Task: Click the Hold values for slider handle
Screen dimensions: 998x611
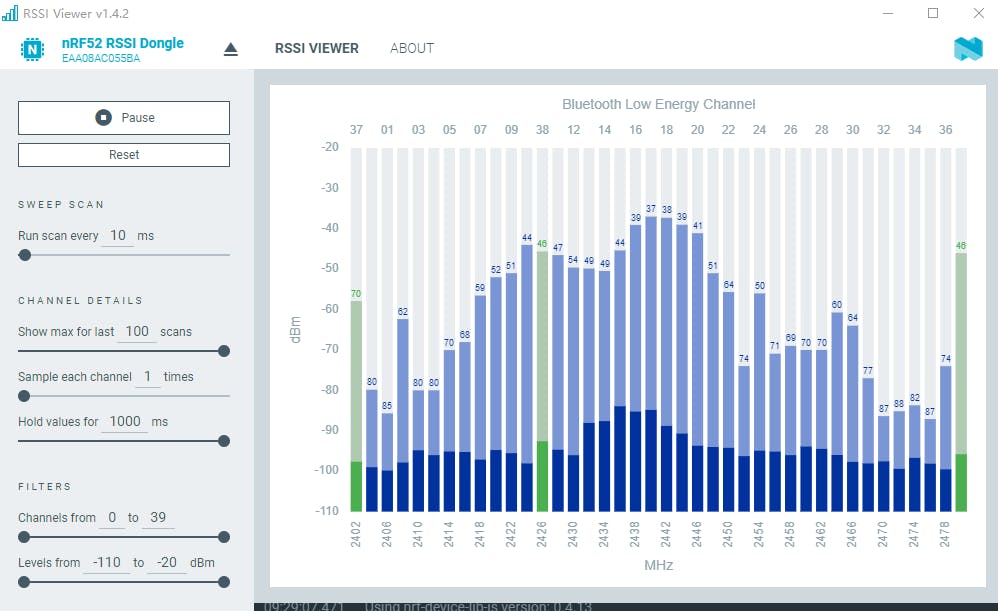Action: point(223,441)
